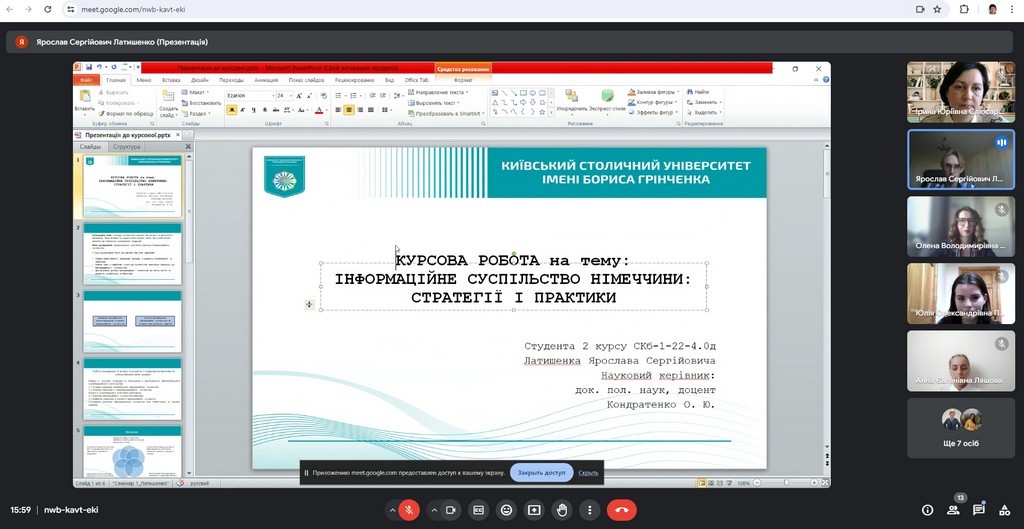The height and width of the screenshot is (529, 1024).
Task: Show the people list with 13 badge
Action: [x=953, y=510]
